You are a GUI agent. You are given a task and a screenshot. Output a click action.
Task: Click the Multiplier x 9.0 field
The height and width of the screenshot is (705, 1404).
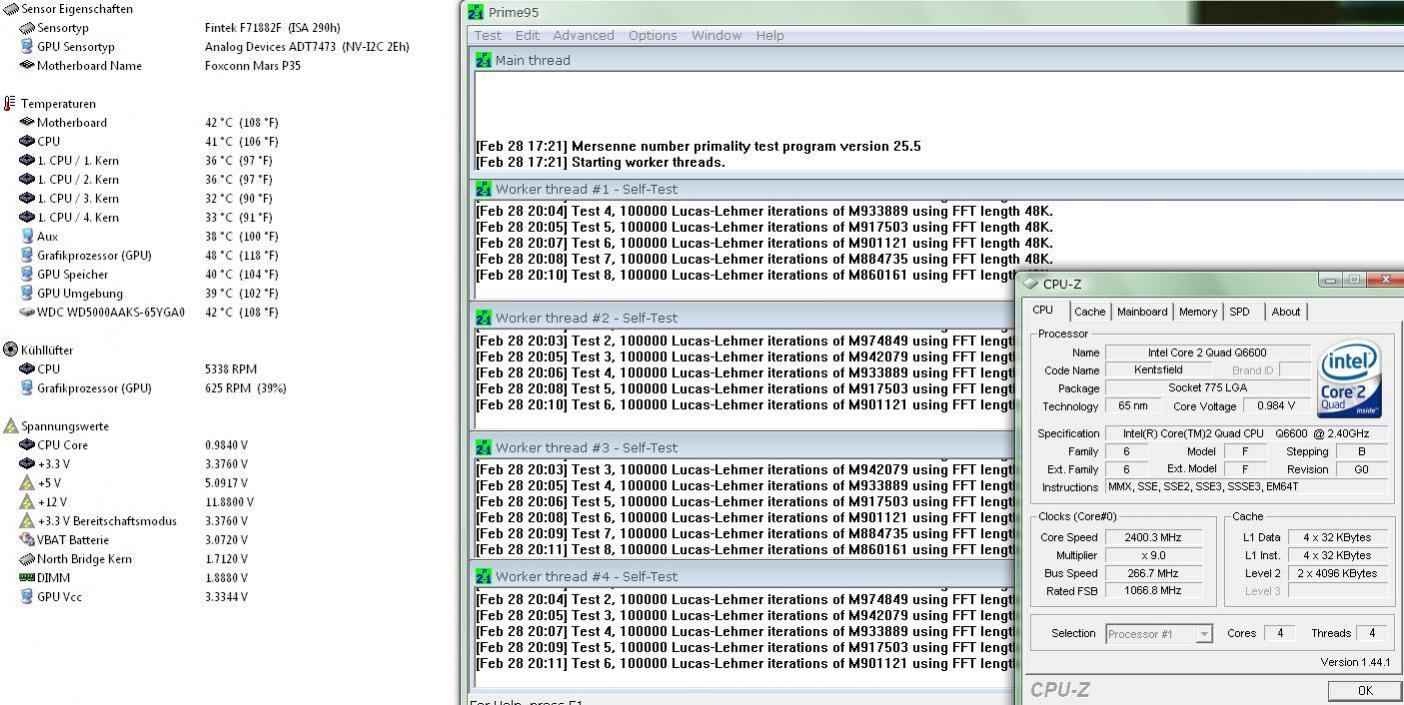[x=1153, y=555]
